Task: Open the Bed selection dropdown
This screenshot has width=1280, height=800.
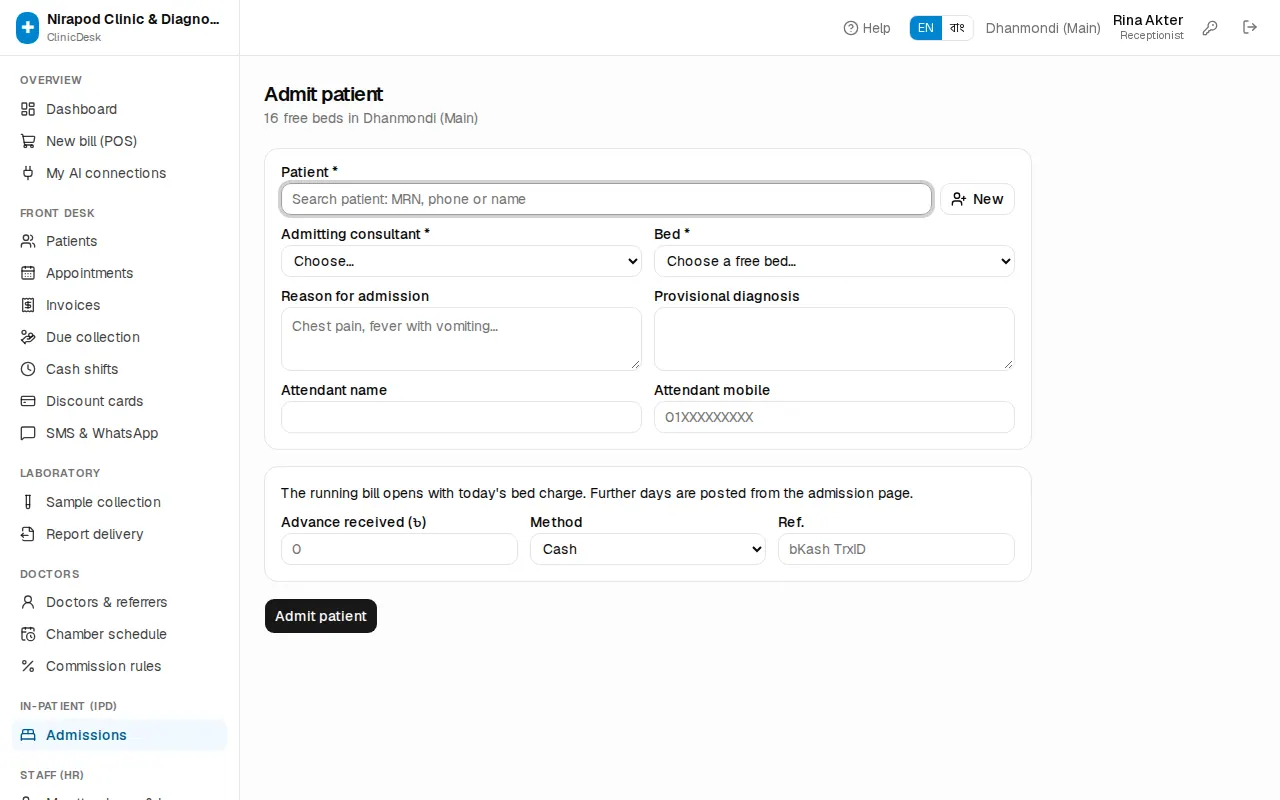Action: click(834, 261)
